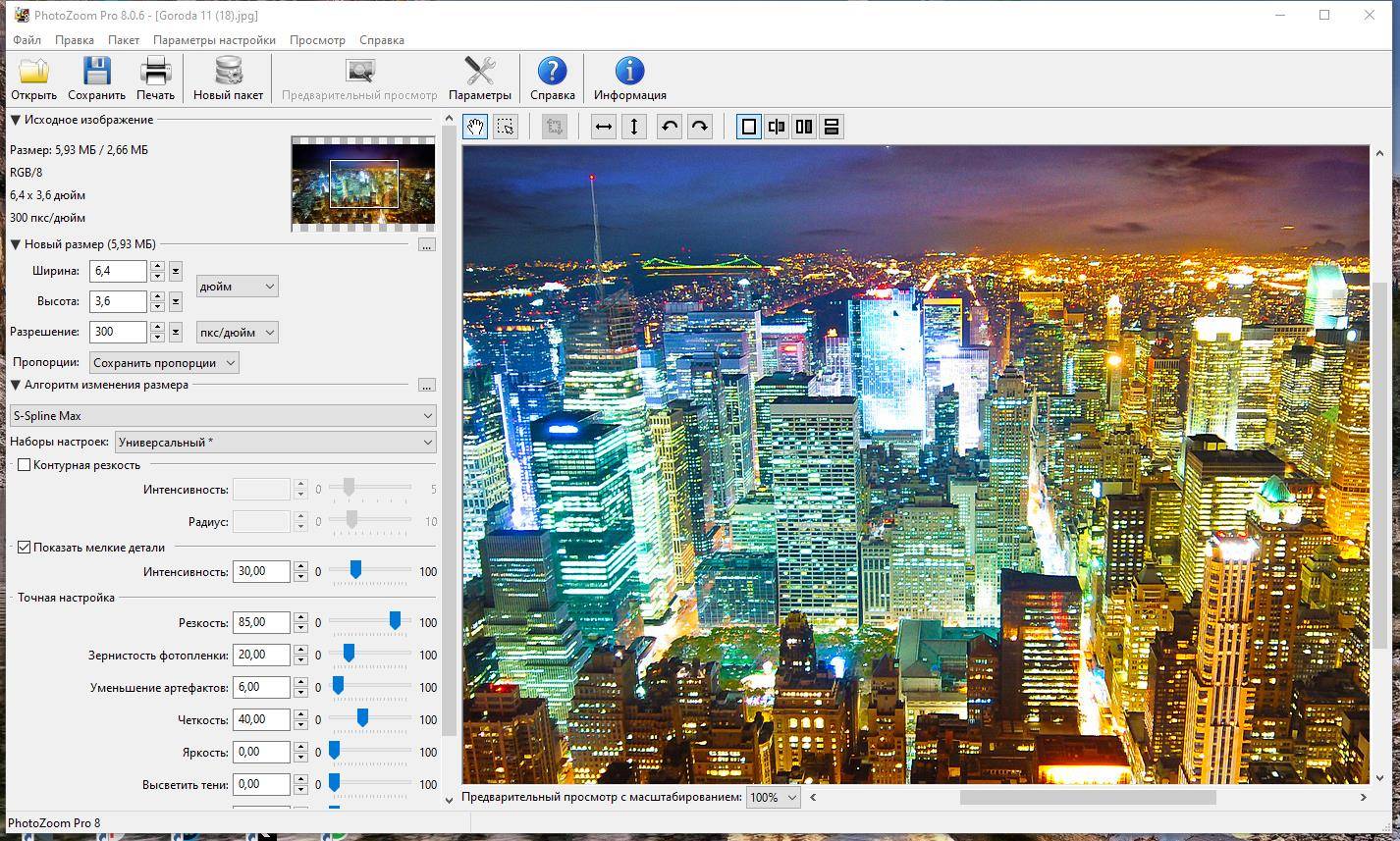Collapse the Исходное изображение section

[16, 120]
